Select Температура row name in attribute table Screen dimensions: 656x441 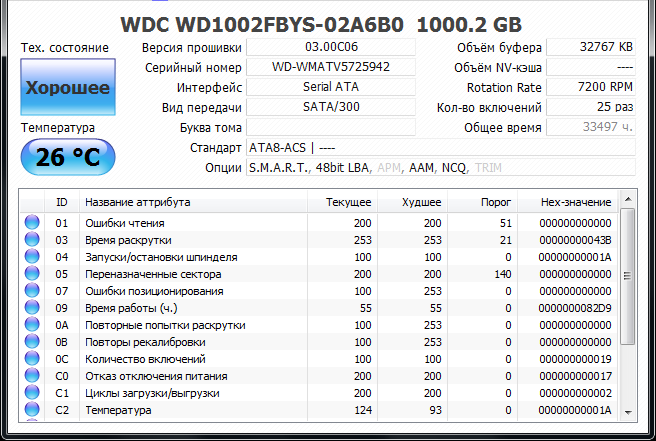(118, 410)
